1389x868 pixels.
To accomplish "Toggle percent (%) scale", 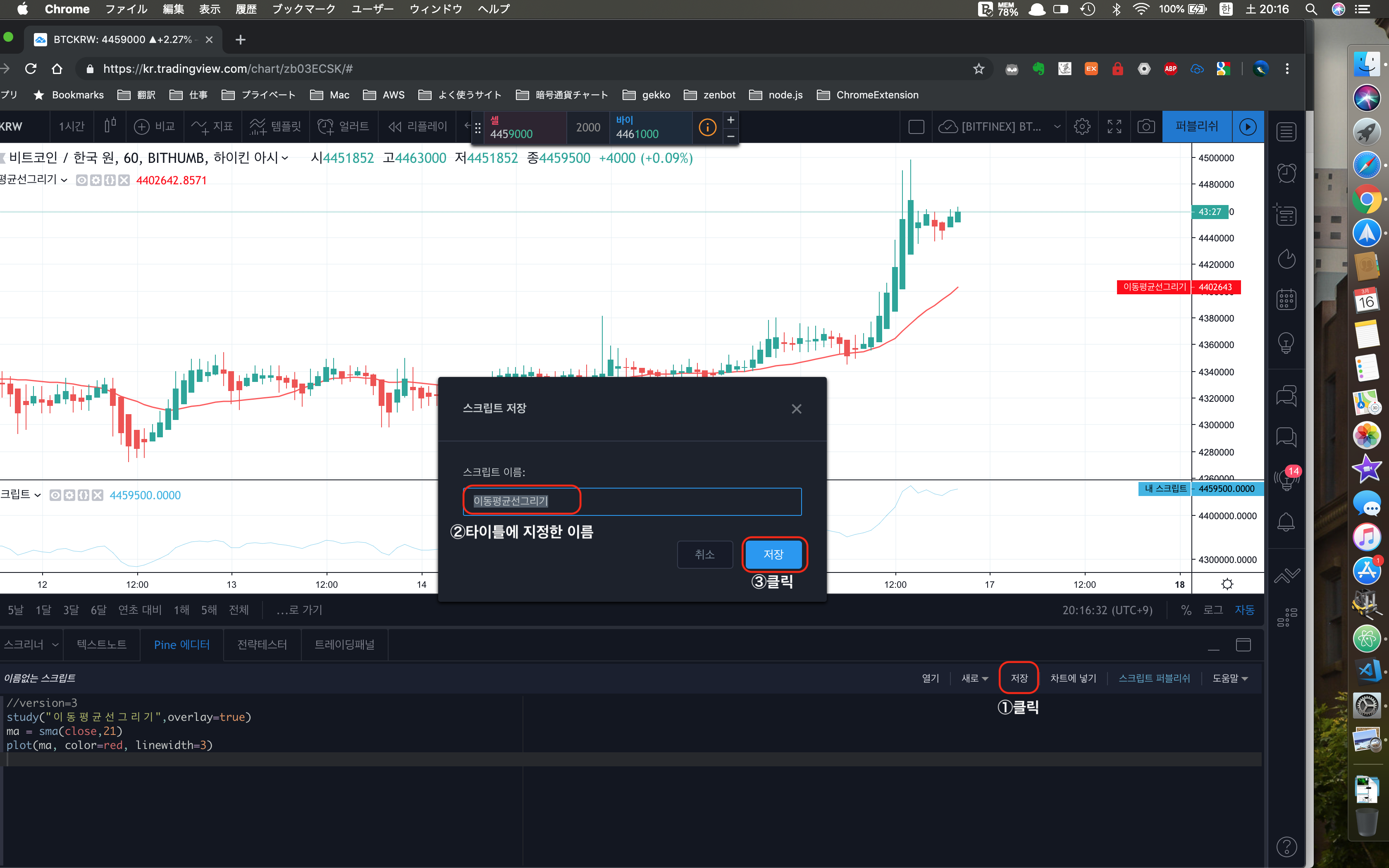I will 1186,610.
